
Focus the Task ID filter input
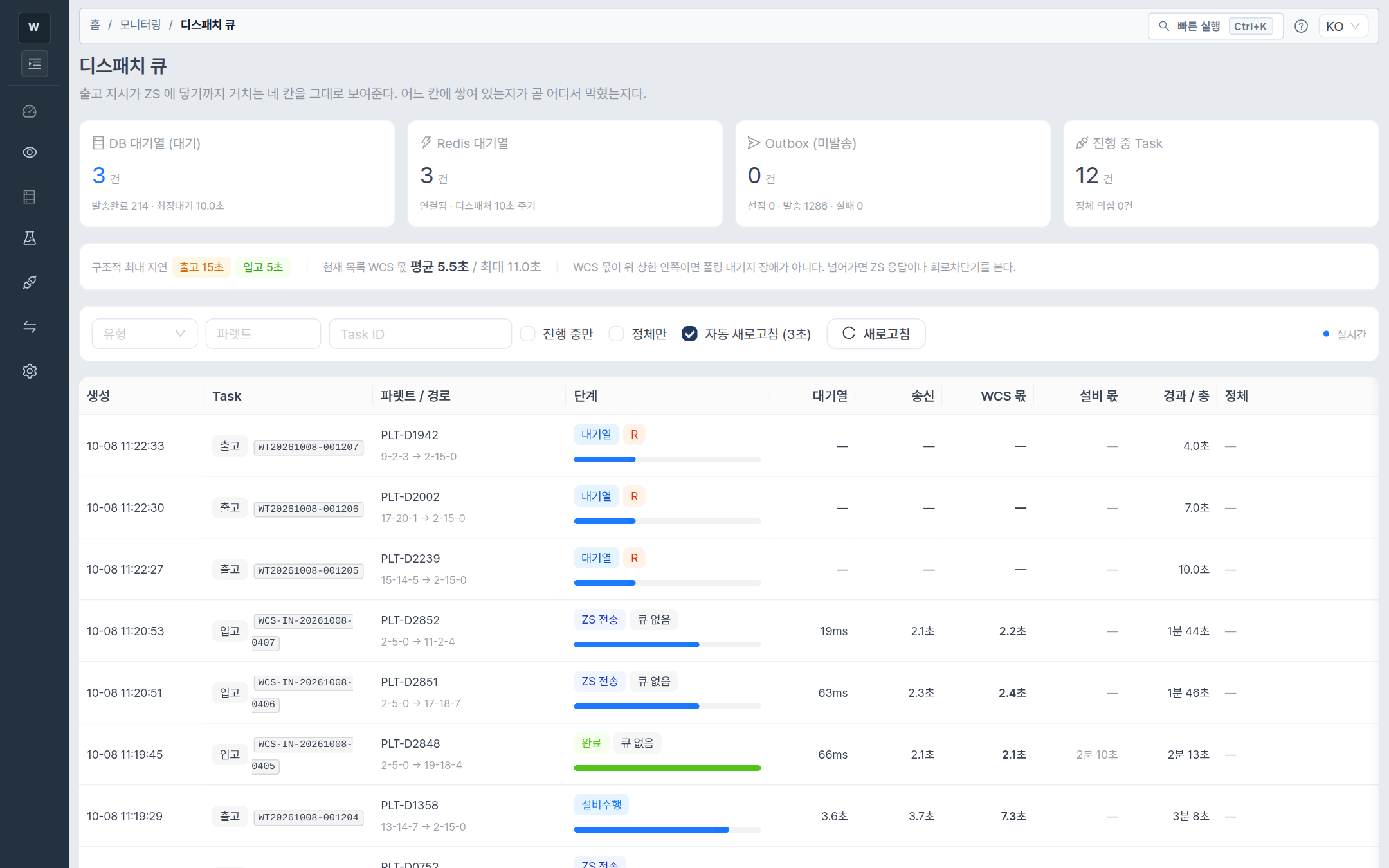coord(421,334)
